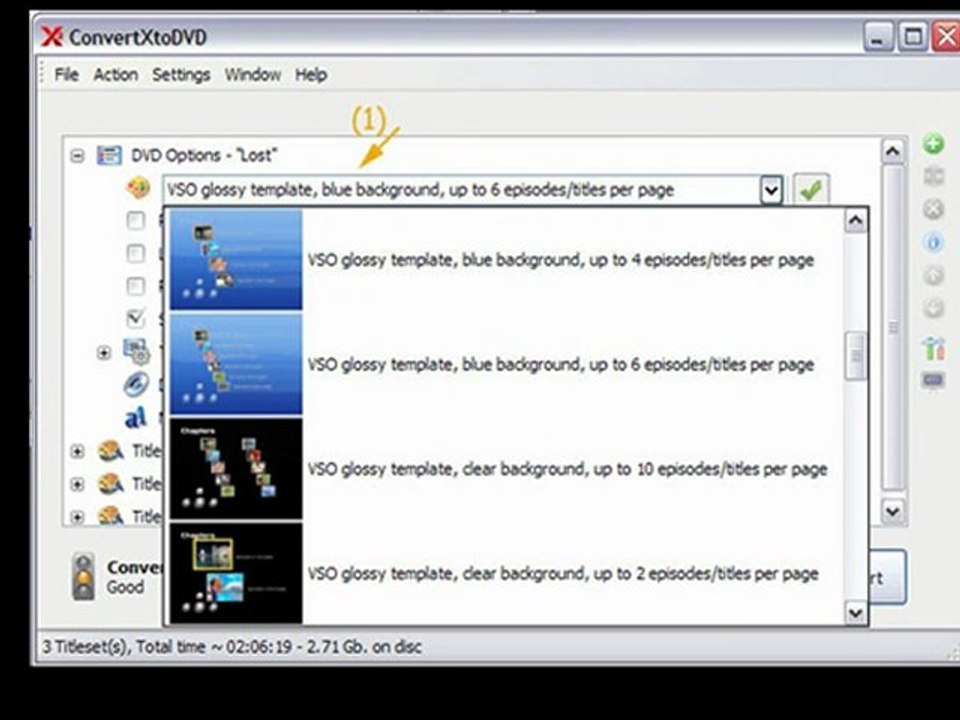Click the green checkmark apply icon

click(x=811, y=190)
